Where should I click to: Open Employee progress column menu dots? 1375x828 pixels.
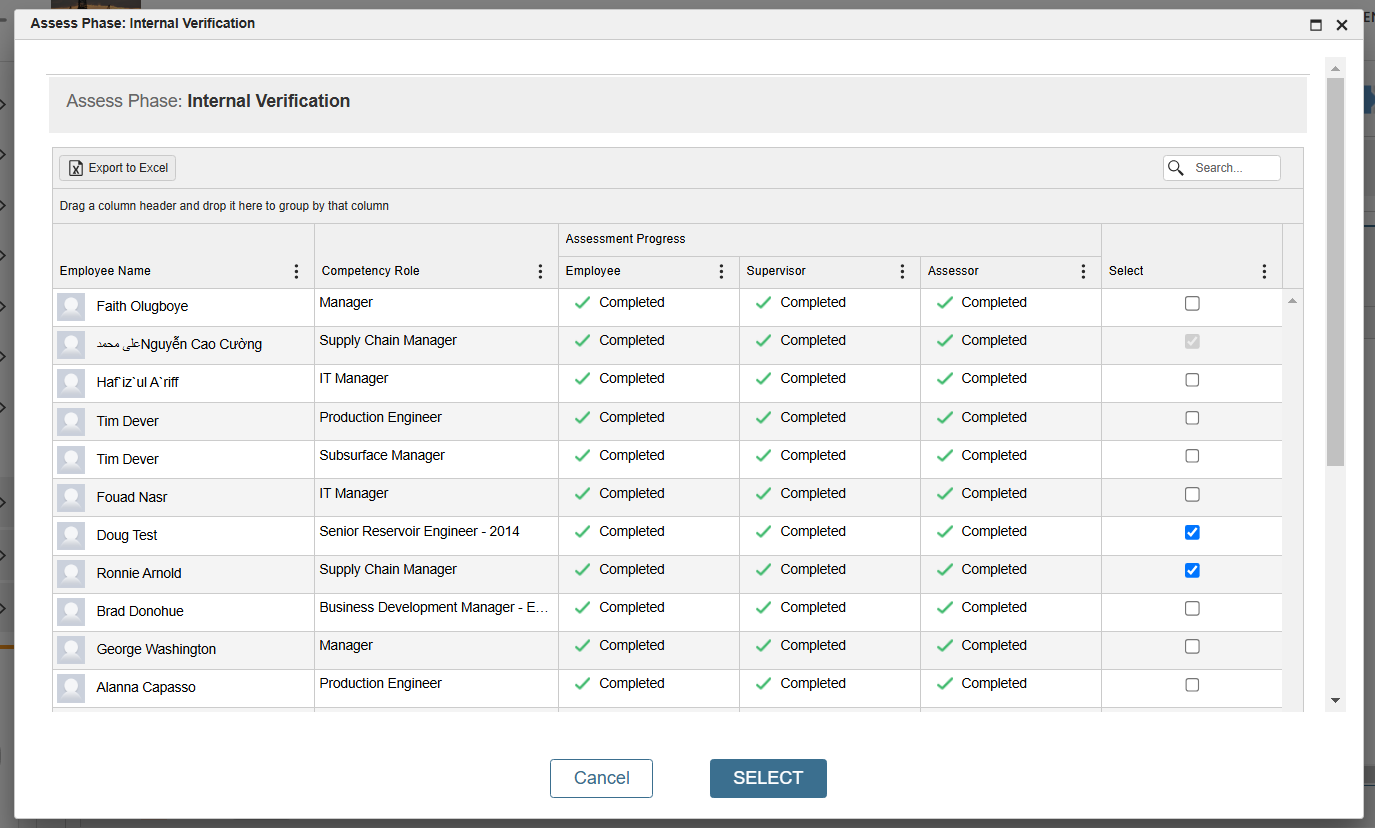pyautogui.click(x=721, y=272)
